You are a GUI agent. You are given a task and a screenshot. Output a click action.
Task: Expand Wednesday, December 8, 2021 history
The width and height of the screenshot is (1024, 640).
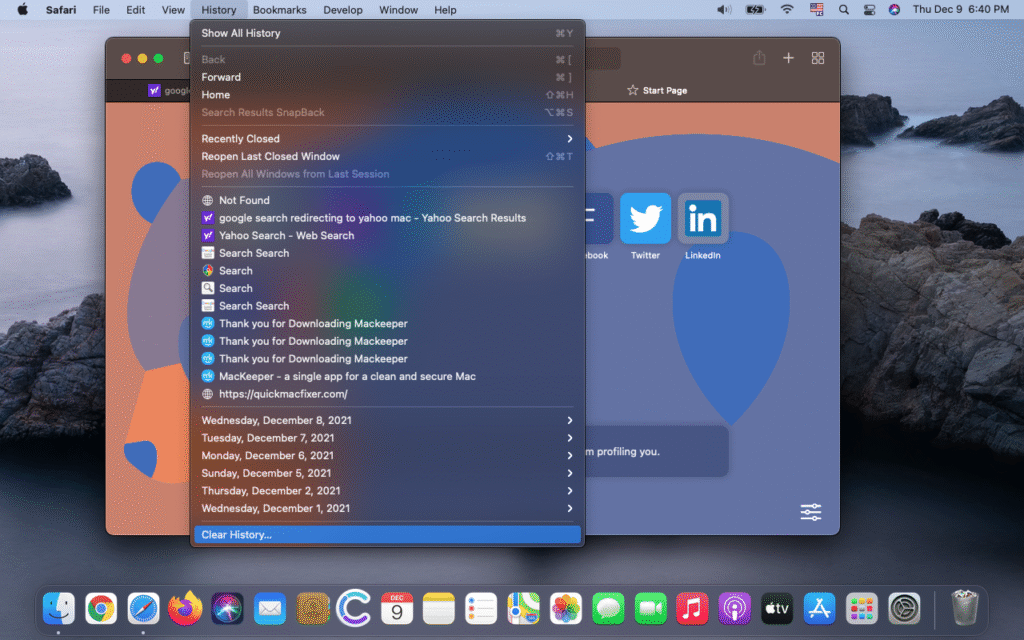386,420
